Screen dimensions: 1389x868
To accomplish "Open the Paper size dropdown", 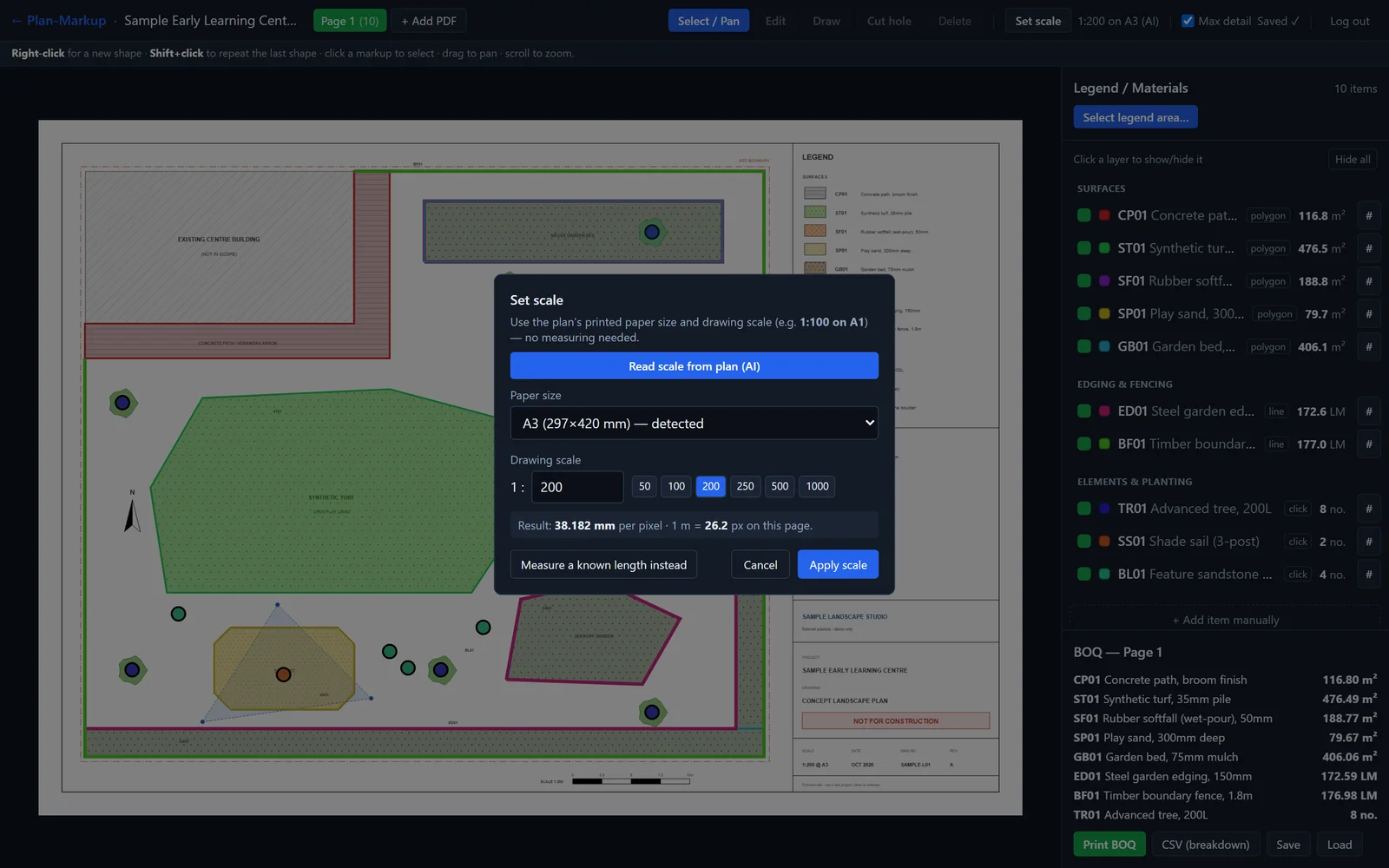I will pos(694,424).
